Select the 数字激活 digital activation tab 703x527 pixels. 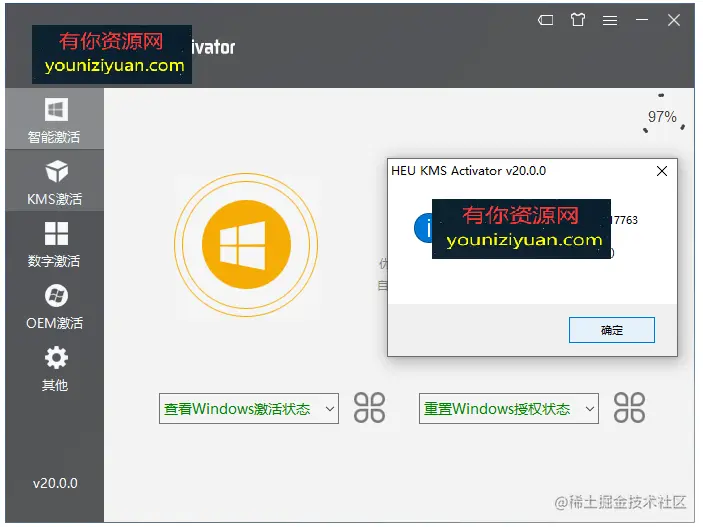(54, 243)
